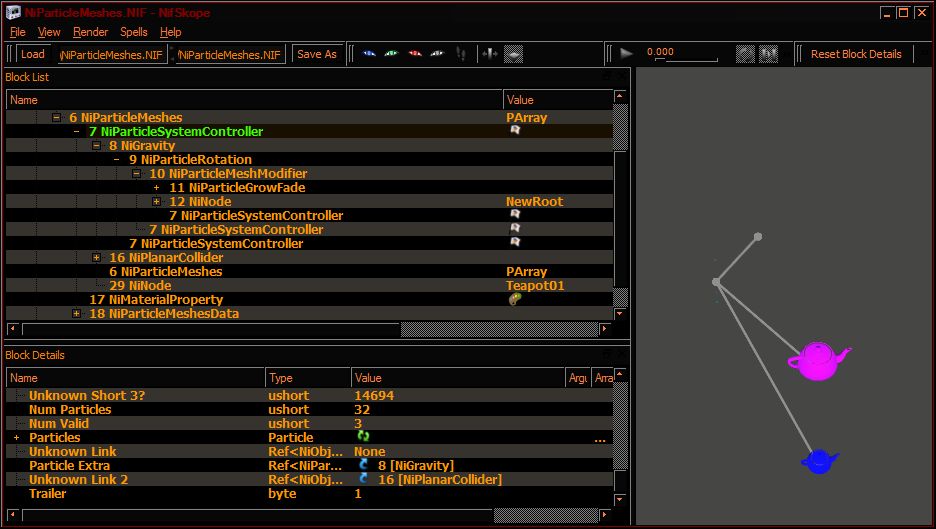Select 17 NiMaterialProperty row

click(x=309, y=300)
